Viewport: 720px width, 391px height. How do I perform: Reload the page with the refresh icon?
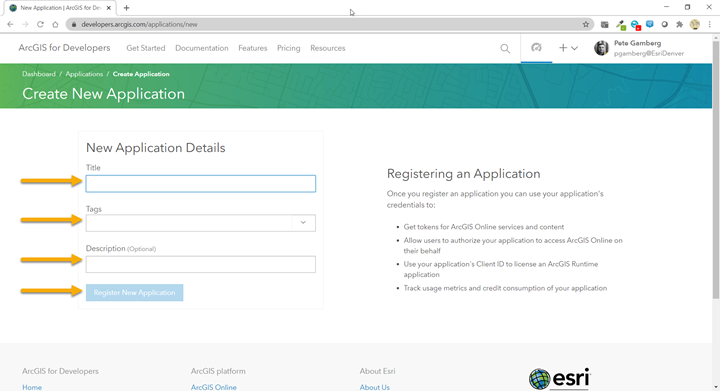point(40,24)
